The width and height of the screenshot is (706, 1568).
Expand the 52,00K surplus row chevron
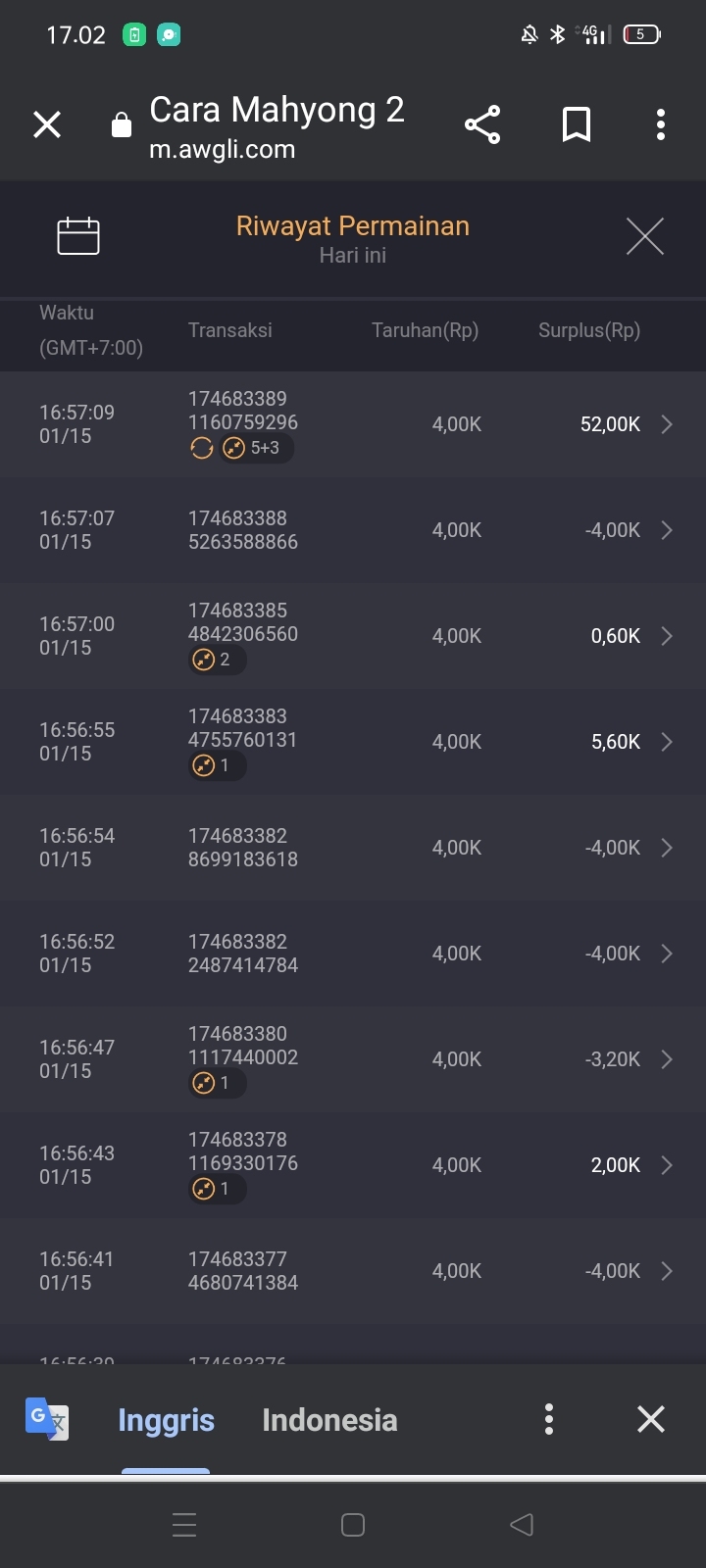coord(667,424)
